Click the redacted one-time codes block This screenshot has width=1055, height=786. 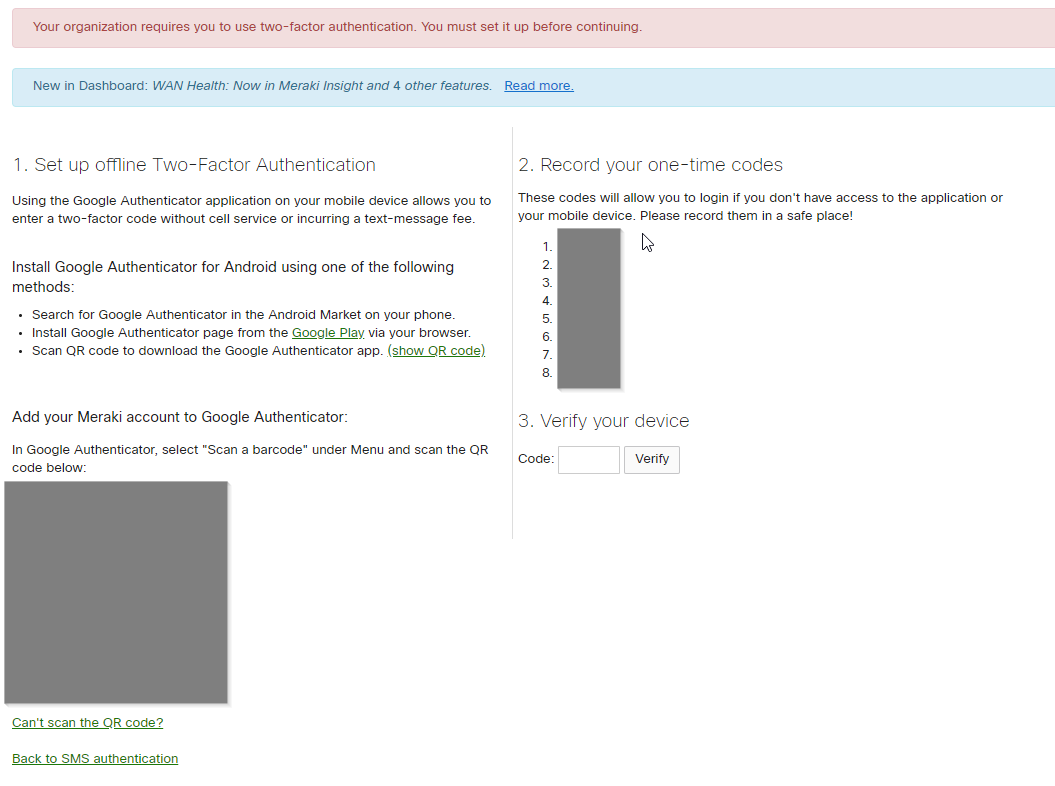pyautogui.click(x=588, y=308)
